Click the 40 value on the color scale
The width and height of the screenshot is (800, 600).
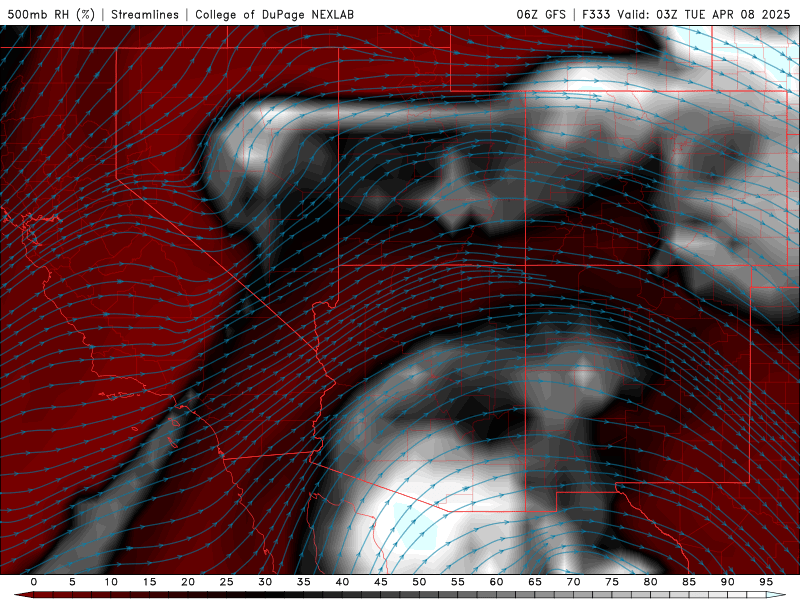coord(342,582)
